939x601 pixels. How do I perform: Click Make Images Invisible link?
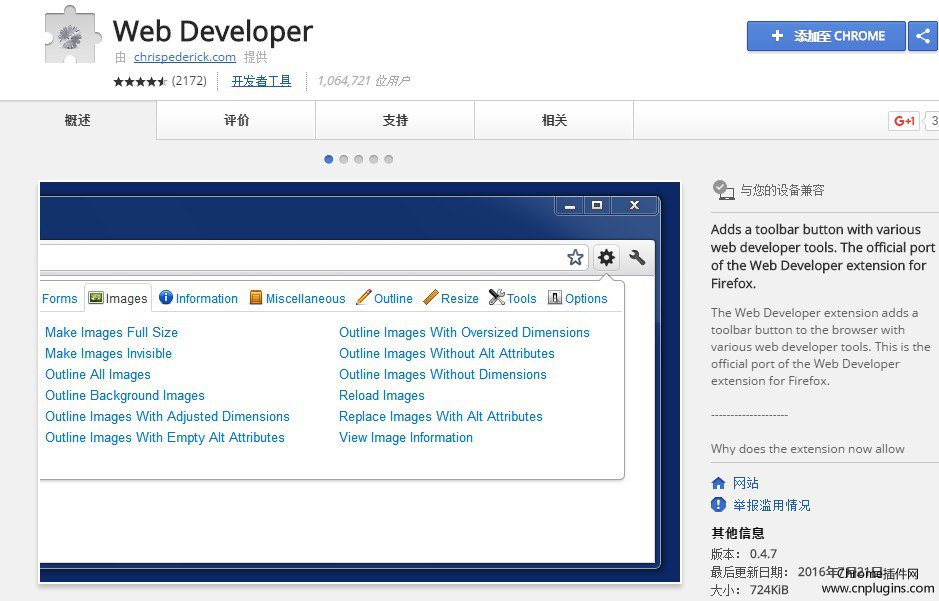pos(108,353)
